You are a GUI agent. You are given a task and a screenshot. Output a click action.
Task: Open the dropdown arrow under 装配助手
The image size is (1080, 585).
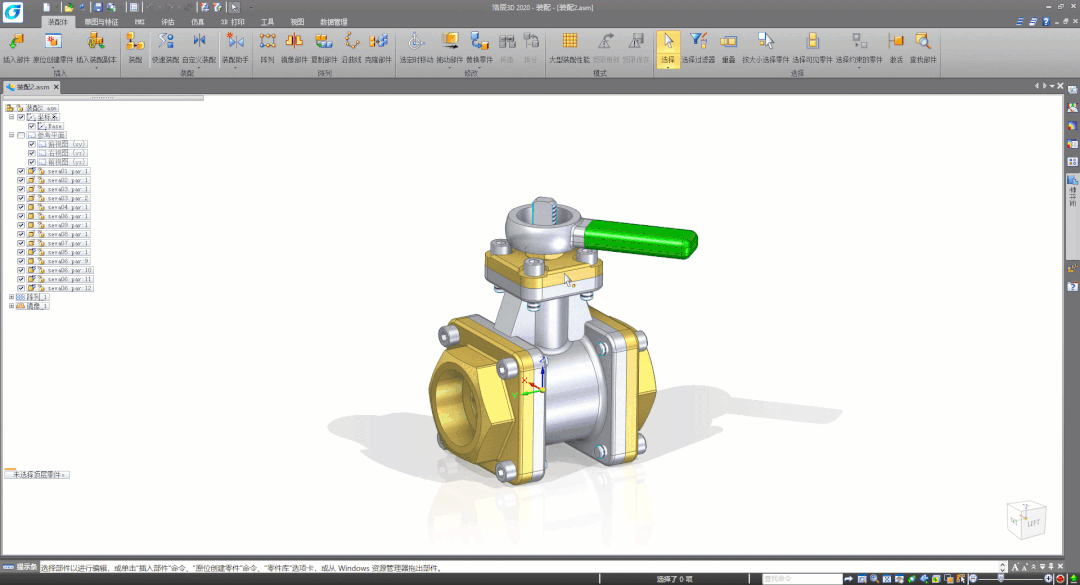click(235, 67)
